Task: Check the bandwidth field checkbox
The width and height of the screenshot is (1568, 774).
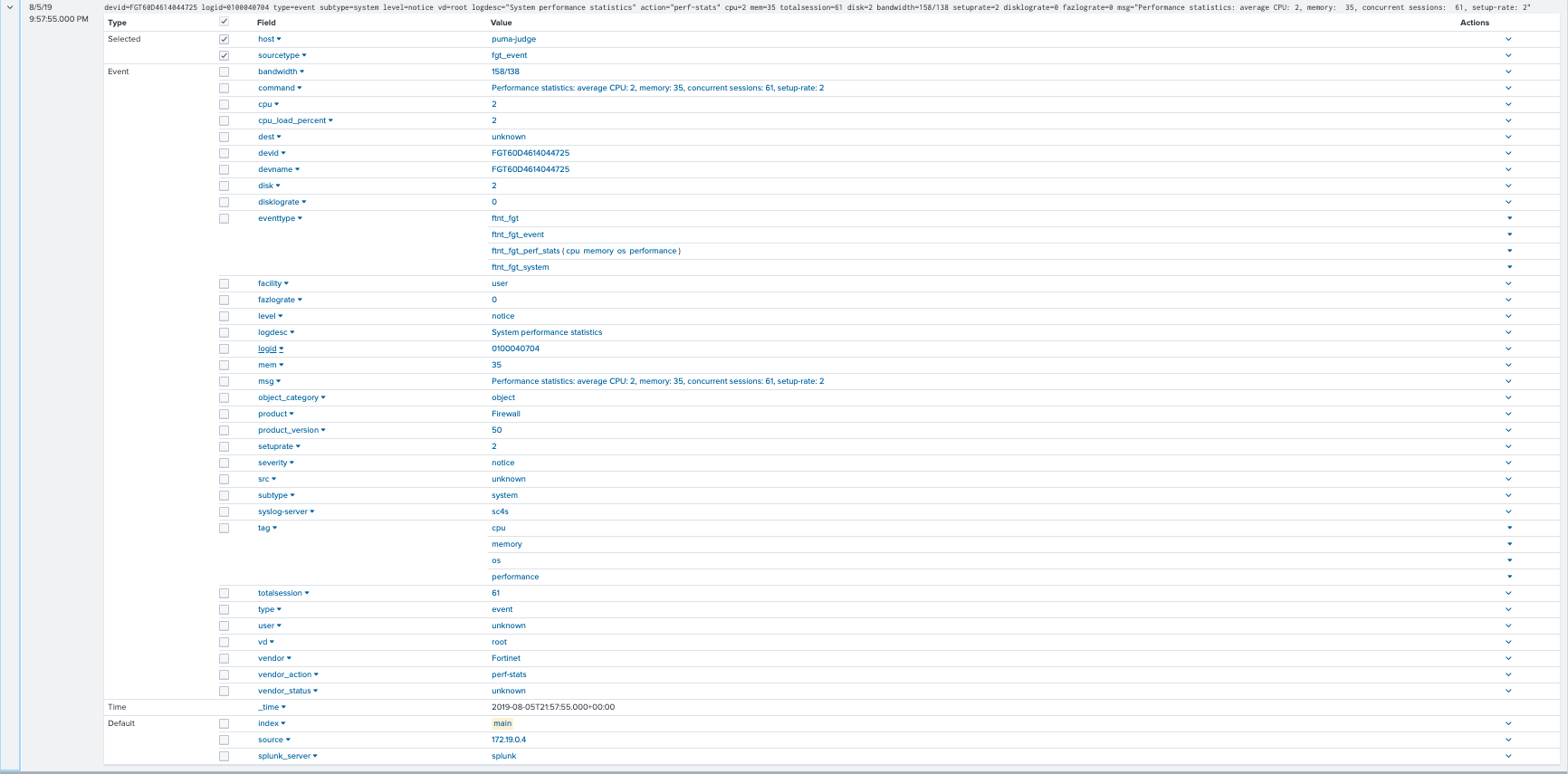Action: click(x=224, y=72)
